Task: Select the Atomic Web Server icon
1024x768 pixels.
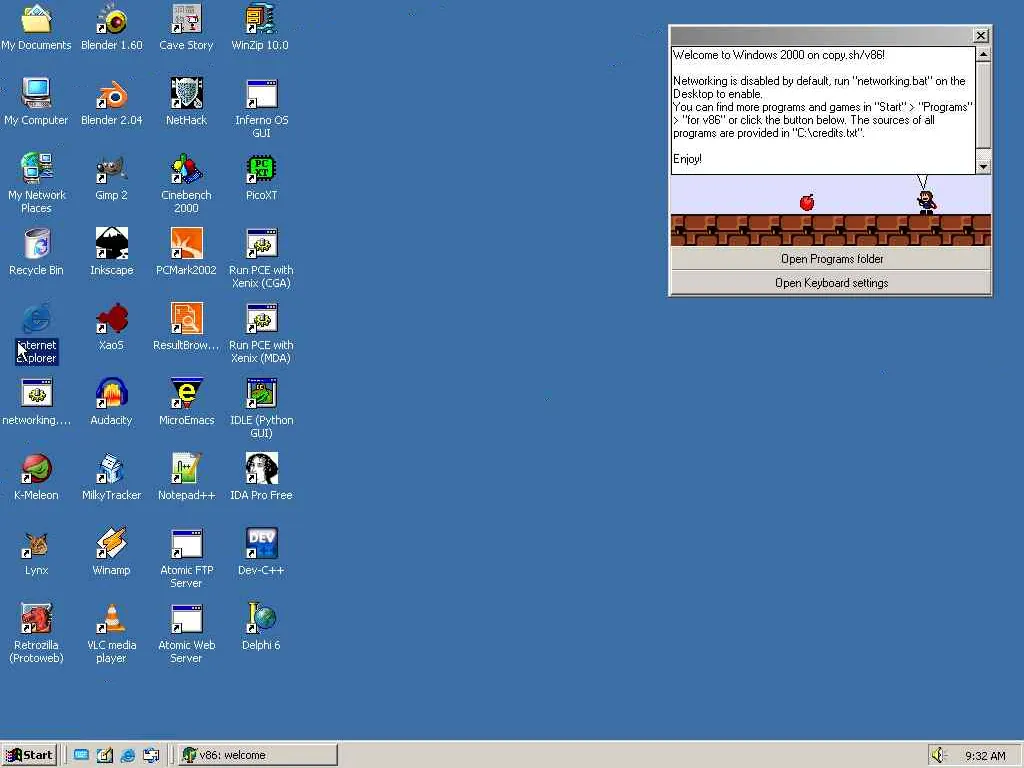Action: pos(186,618)
